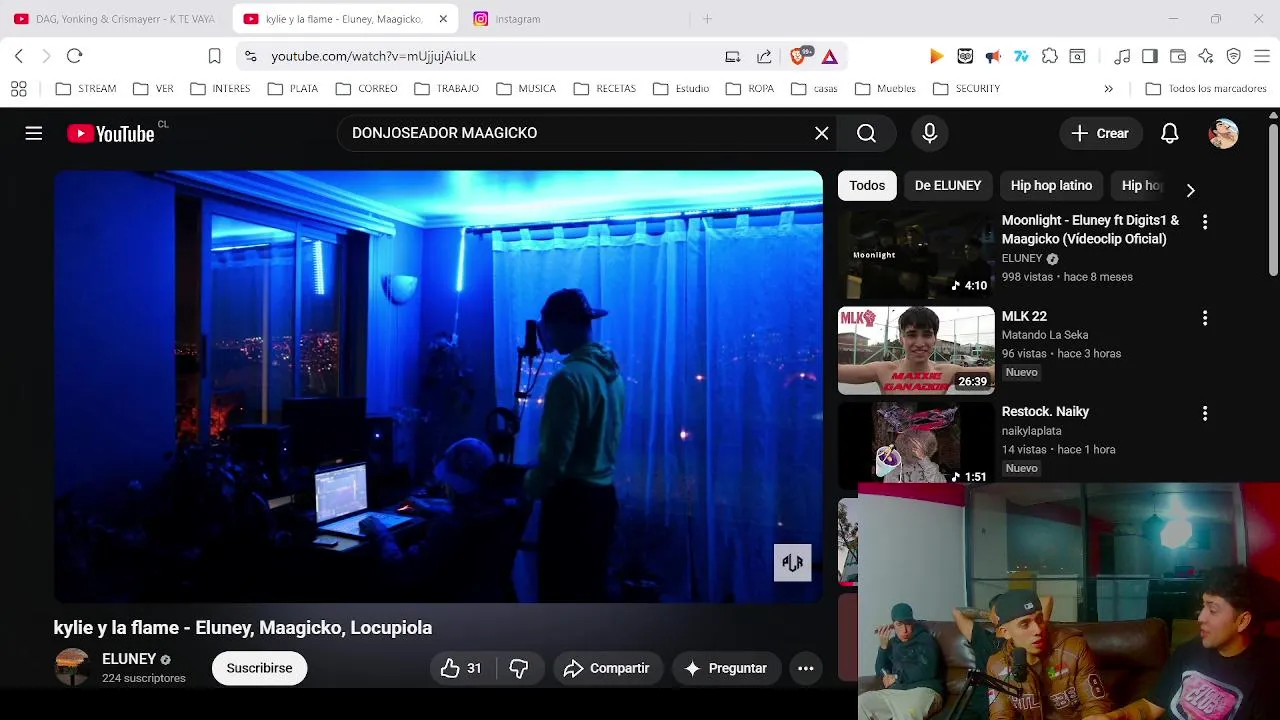Image resolution: width=1280 pixels, height=720 pixels.
Task: Open the extensions puzzle icon
Action: [1049, 56]
